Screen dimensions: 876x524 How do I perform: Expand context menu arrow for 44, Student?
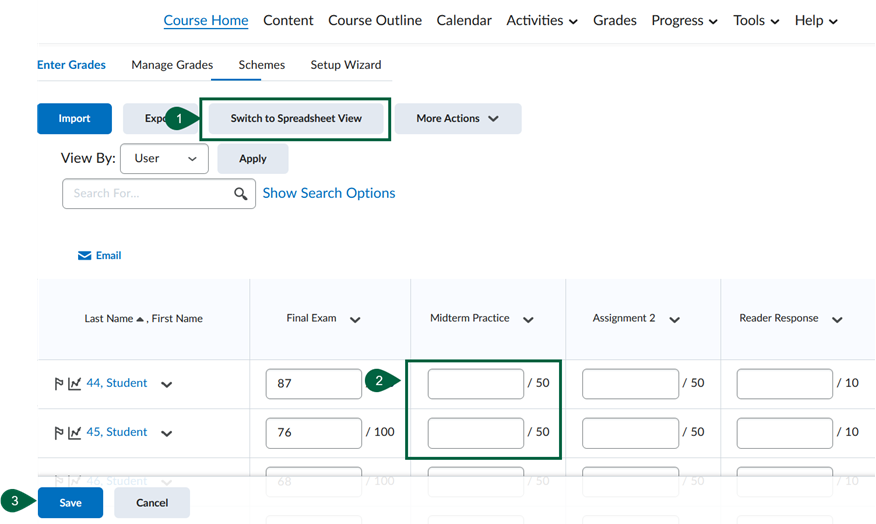[167, 384]
